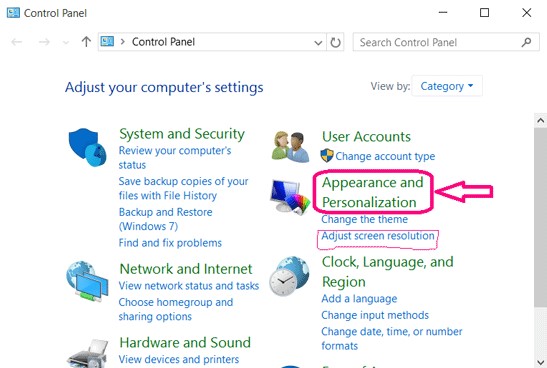The image size is (547, 368).
Task: Open Network and Internet category
Action: [186, 269]
